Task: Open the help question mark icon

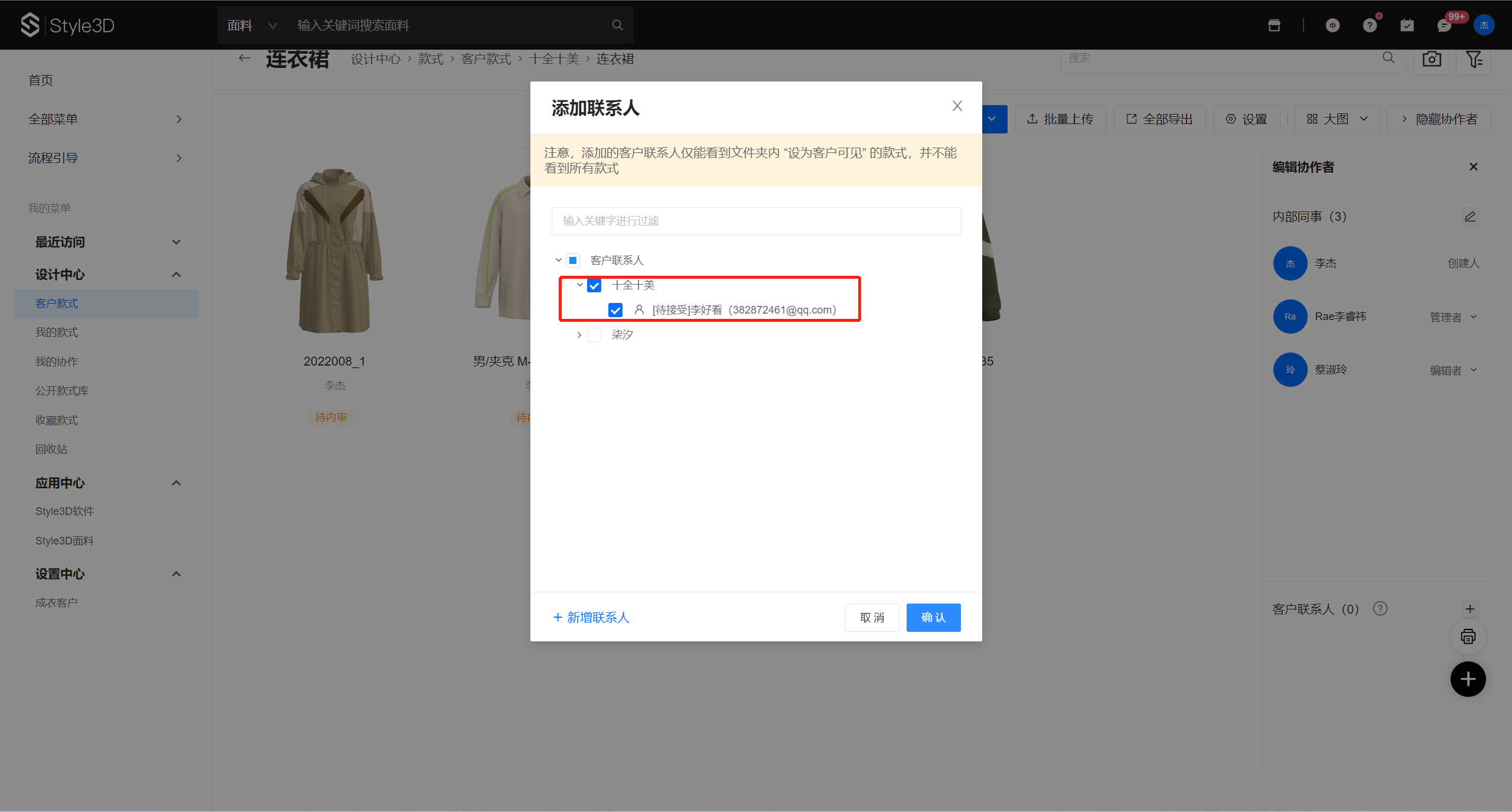Action: (1370, 25)
